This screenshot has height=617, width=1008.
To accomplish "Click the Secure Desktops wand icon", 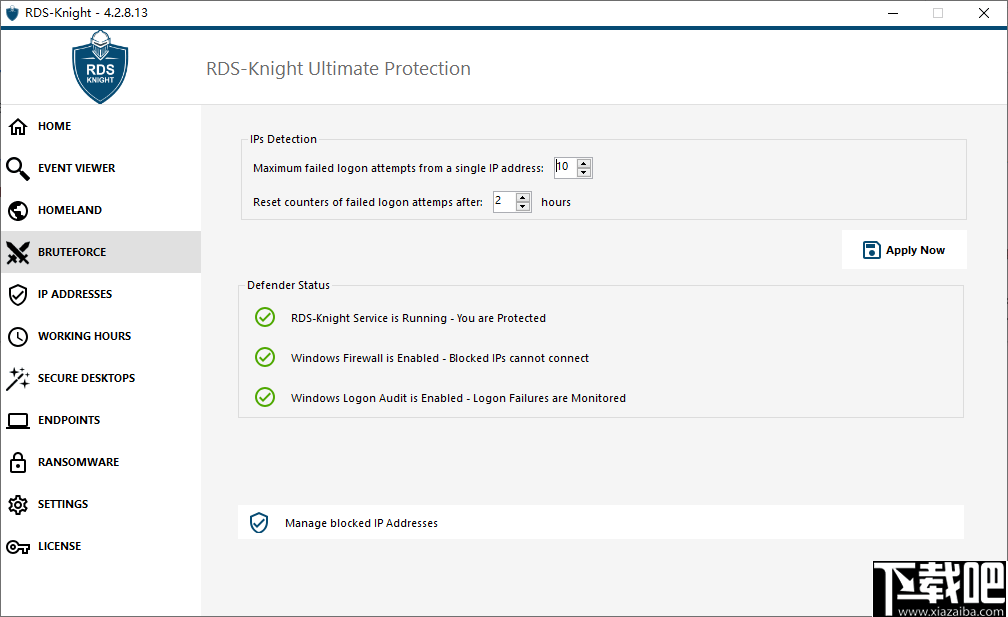I will click(x=17, y=379).
